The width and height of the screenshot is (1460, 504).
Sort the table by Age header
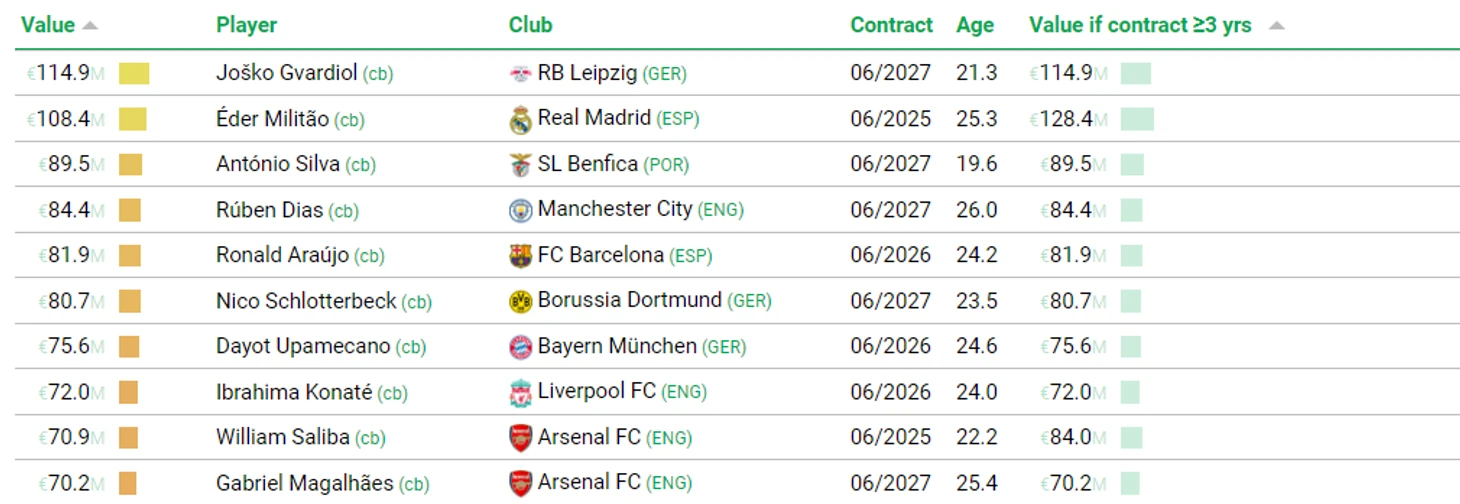point(974,25)
